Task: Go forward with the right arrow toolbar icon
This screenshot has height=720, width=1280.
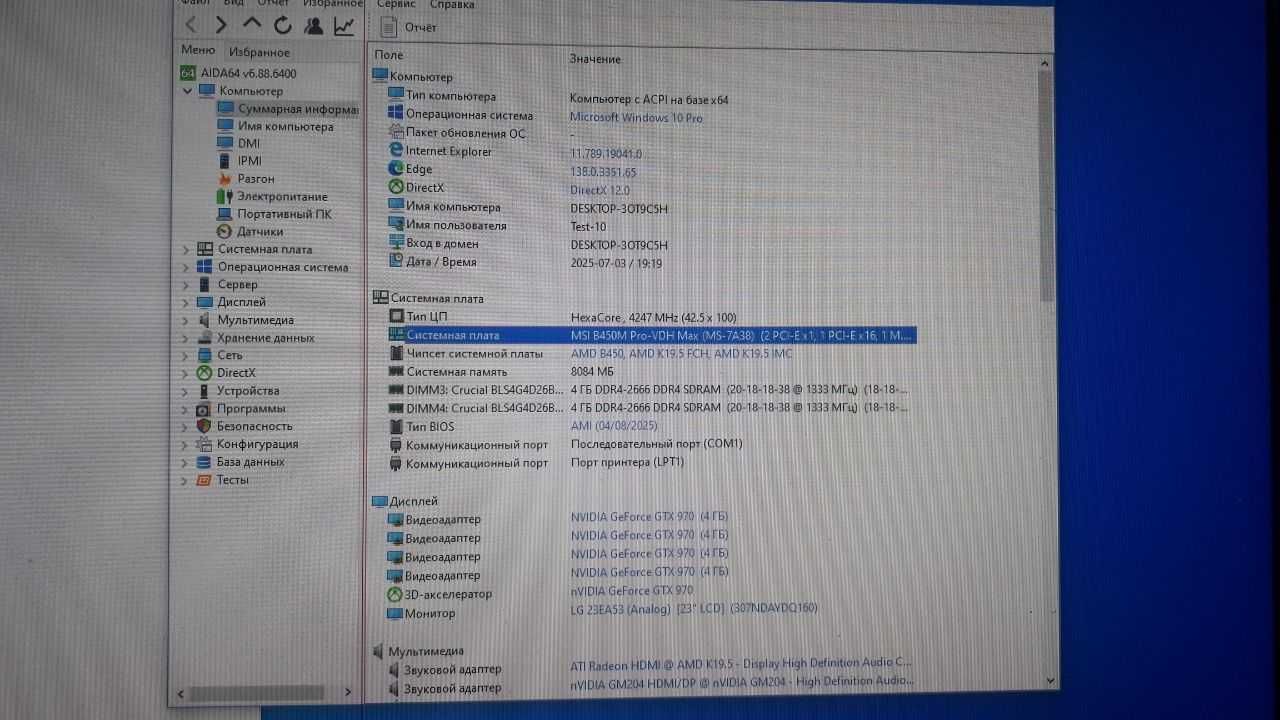Action: point(222,26)
